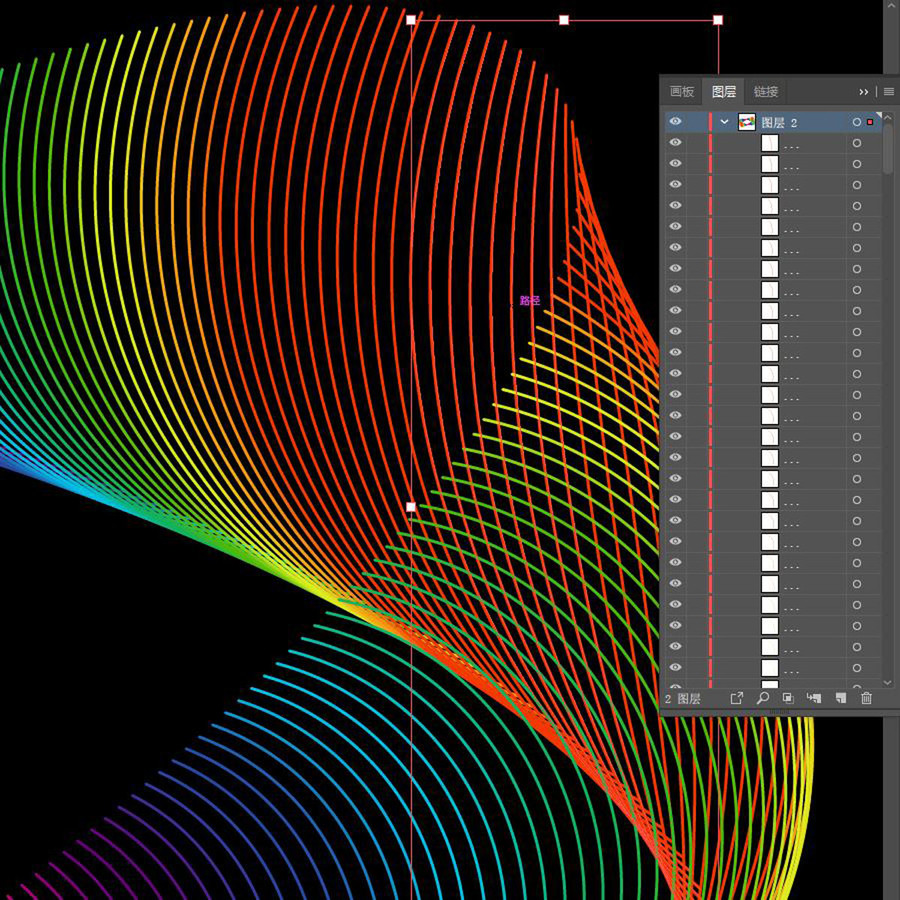Click the left-middle bounding box handle
This screenshot has height=900, width=900.
click(411, 507)
